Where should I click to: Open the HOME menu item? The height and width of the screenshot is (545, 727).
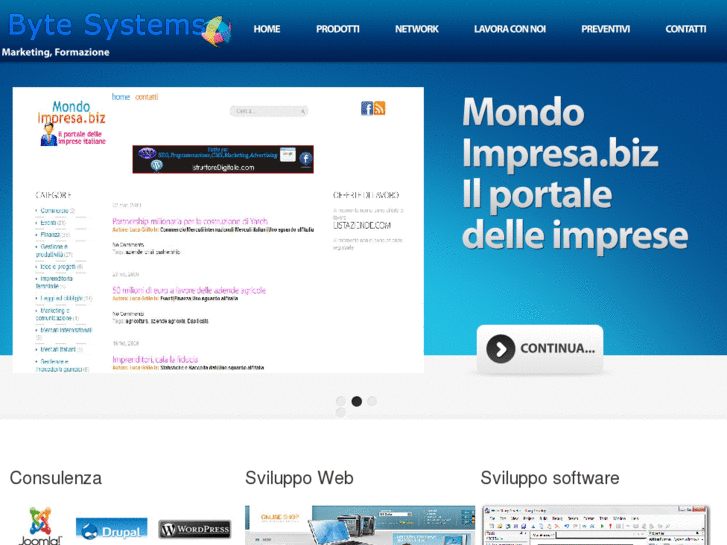[x=267, y=29]
